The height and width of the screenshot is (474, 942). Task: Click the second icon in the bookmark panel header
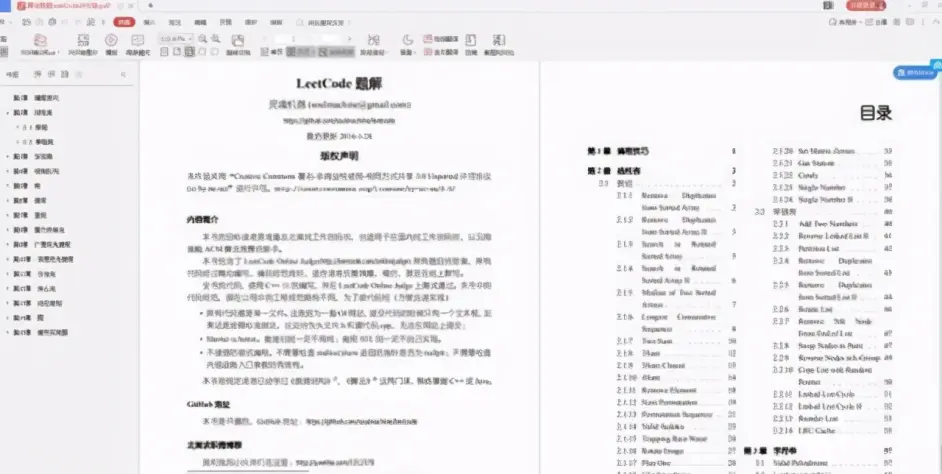[x=52, y=74]
